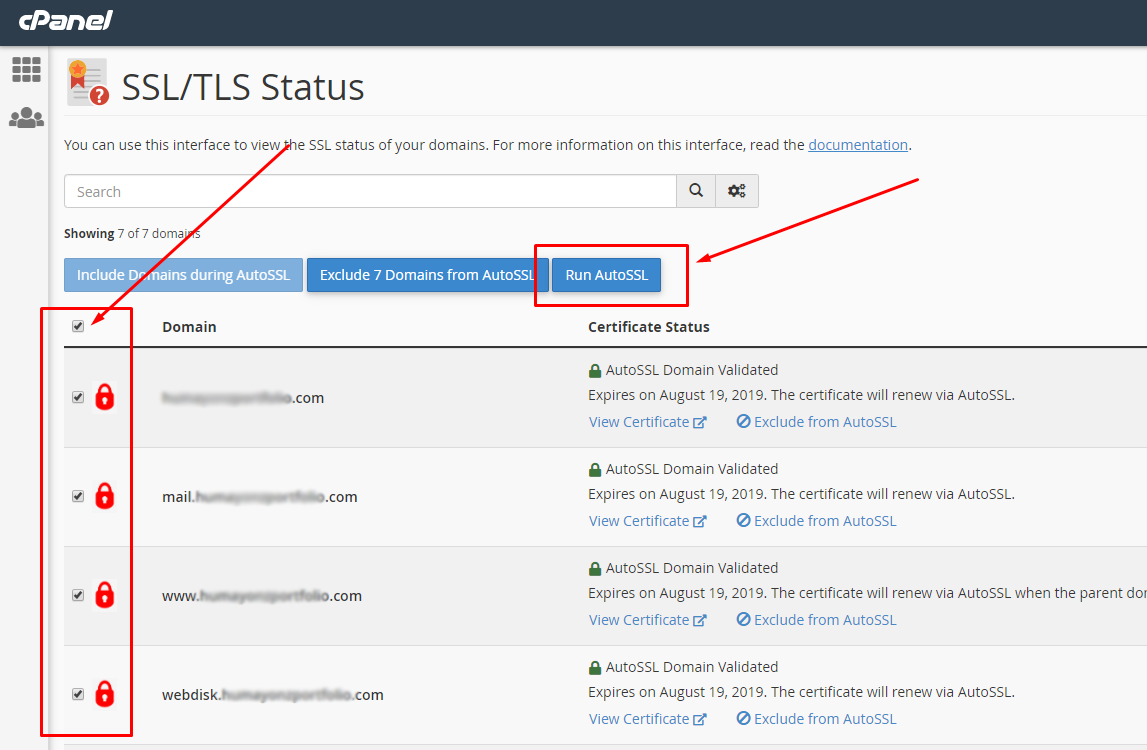Viewport: 1147px width, 750px height.
Task: Click the SSL/TLS Status page heading
Action: tap(243, 87)
